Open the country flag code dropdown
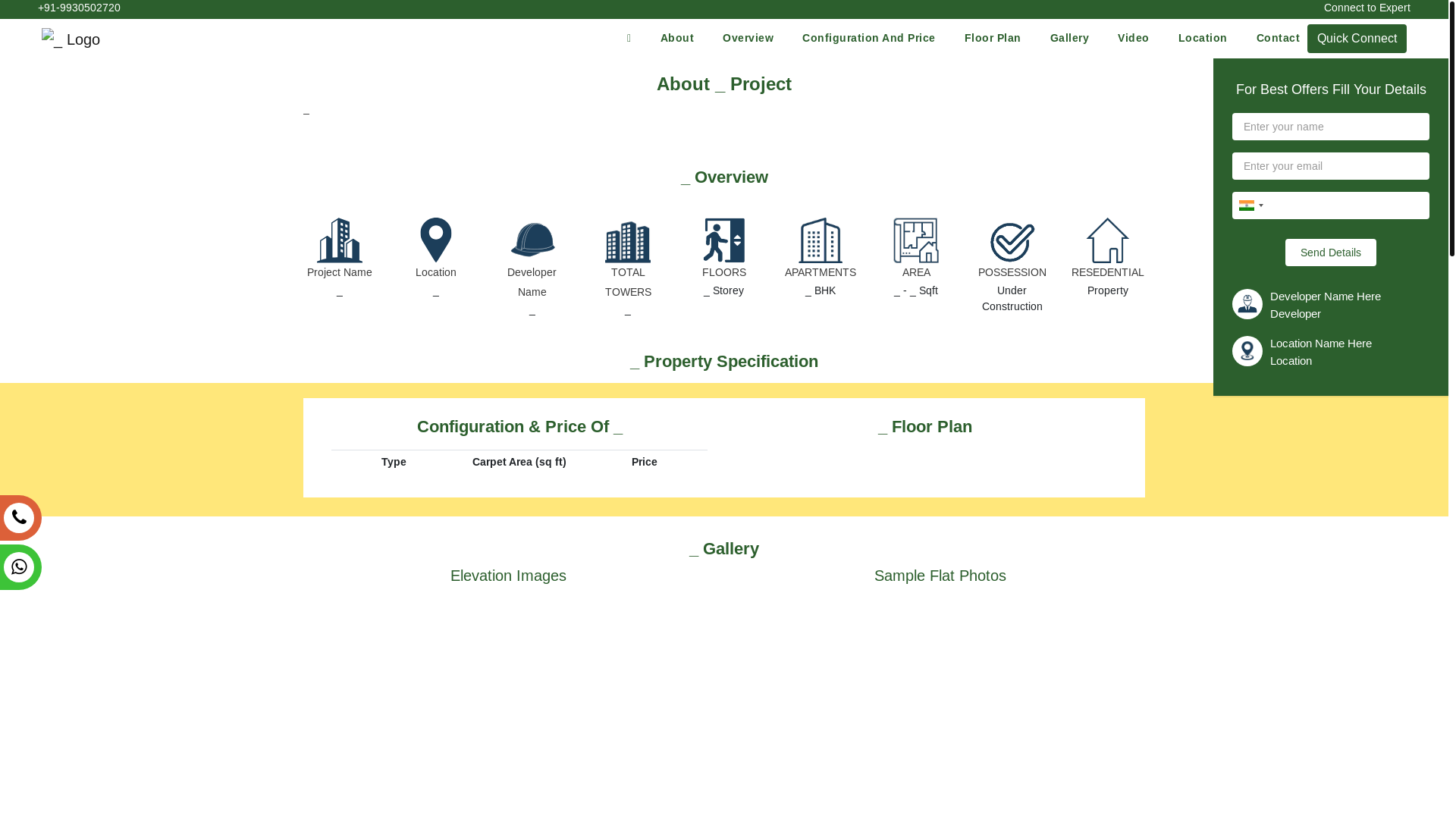This screenshot has width=1456, height=819. click(1251, 206)
